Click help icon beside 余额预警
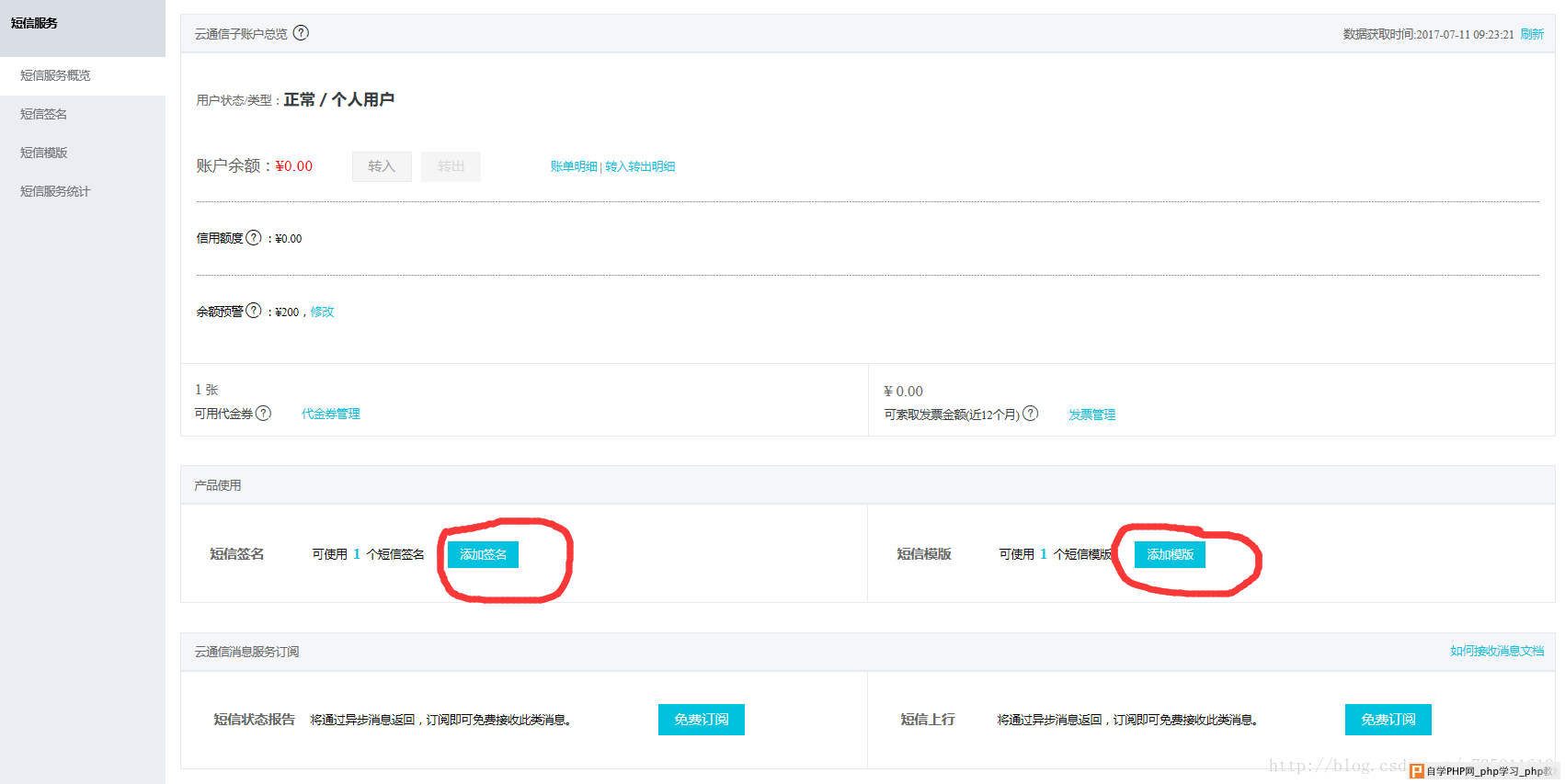This screenshot has width=1565, height=784. (x=254, y=311)
